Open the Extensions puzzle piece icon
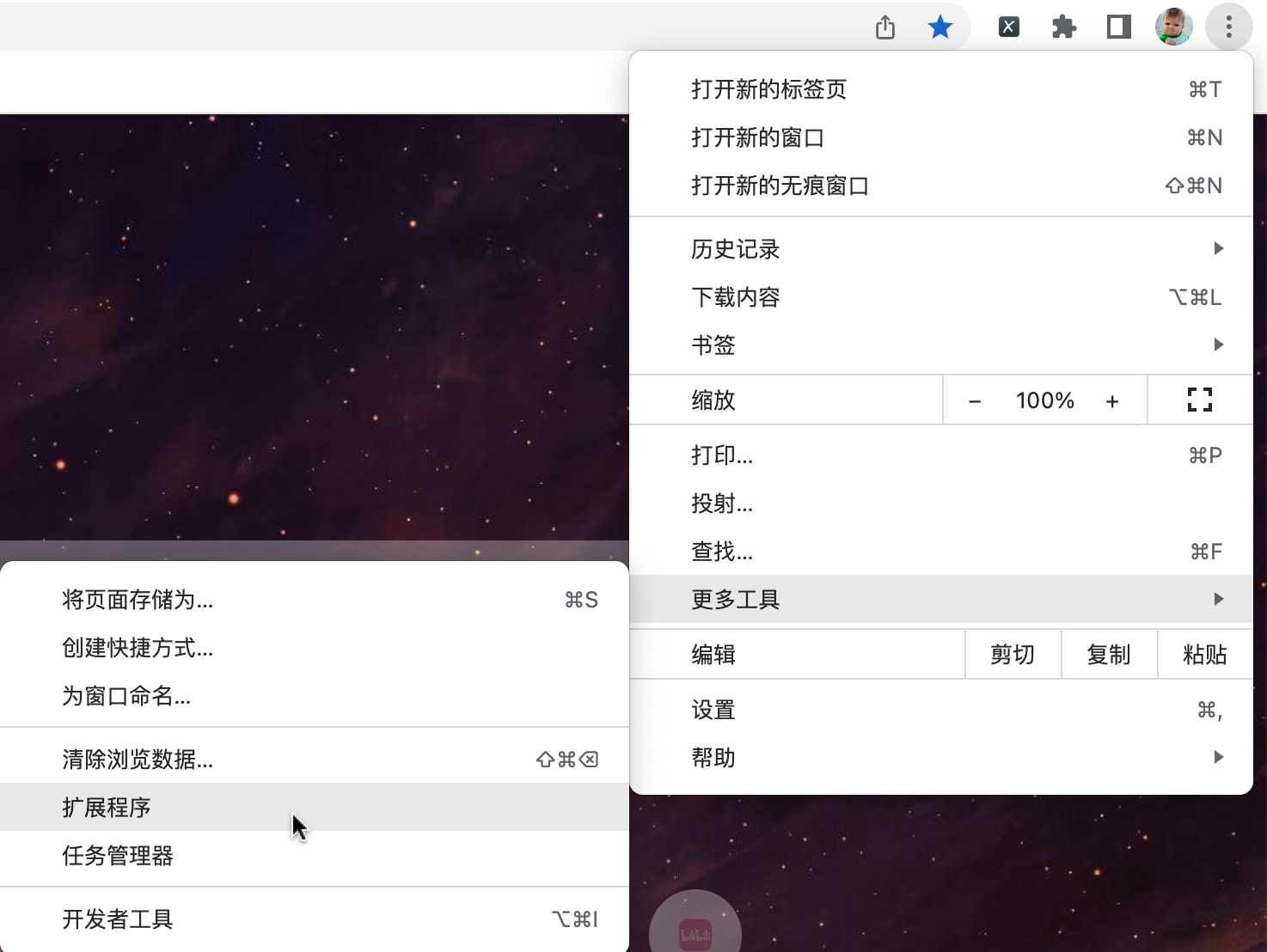The image size is (1267, 952). pos(1064,27)
